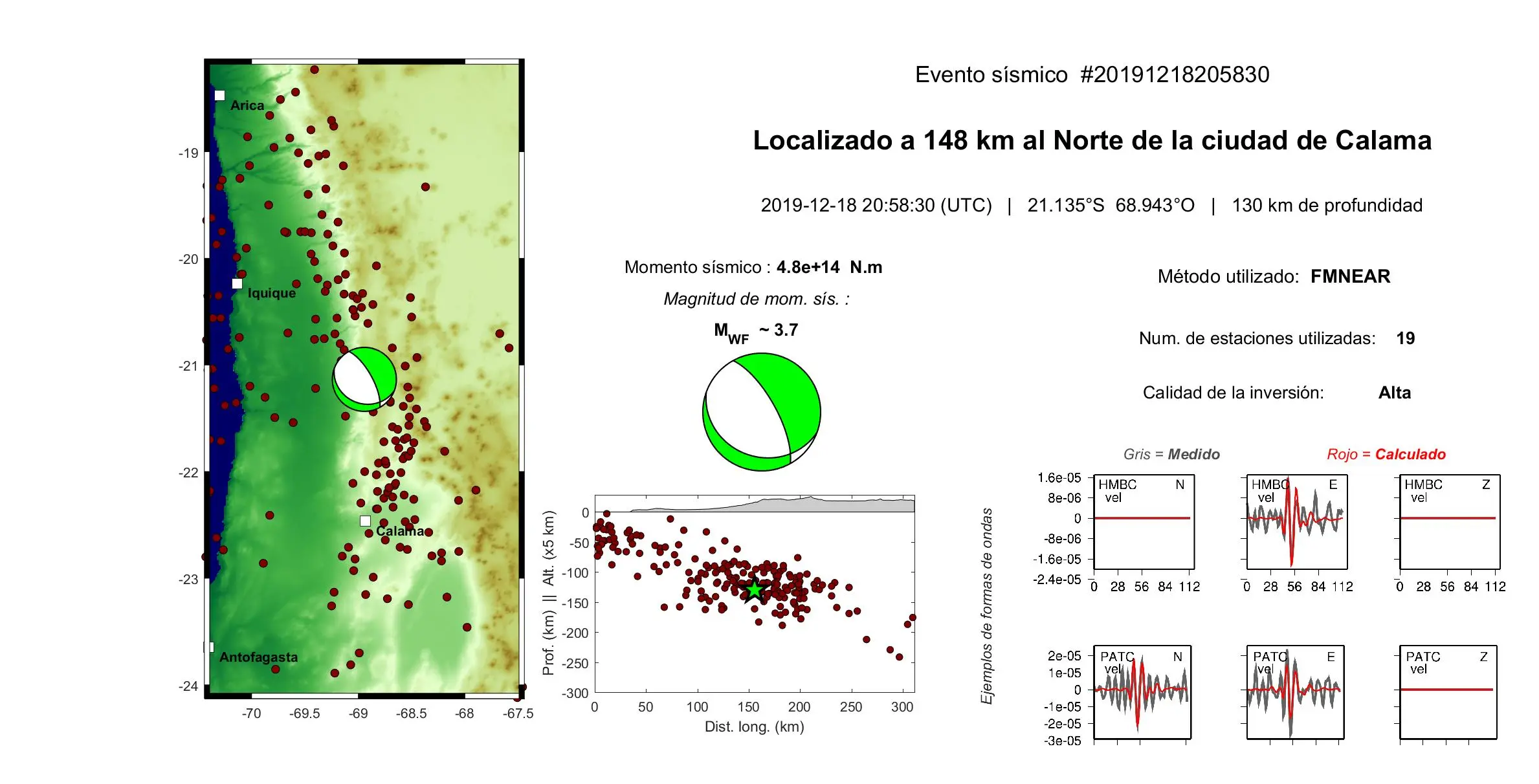The width and height of the screenshot is (1539, 784).
Task: Click the -69 longitude tick label on map
Action: point(359,713)
